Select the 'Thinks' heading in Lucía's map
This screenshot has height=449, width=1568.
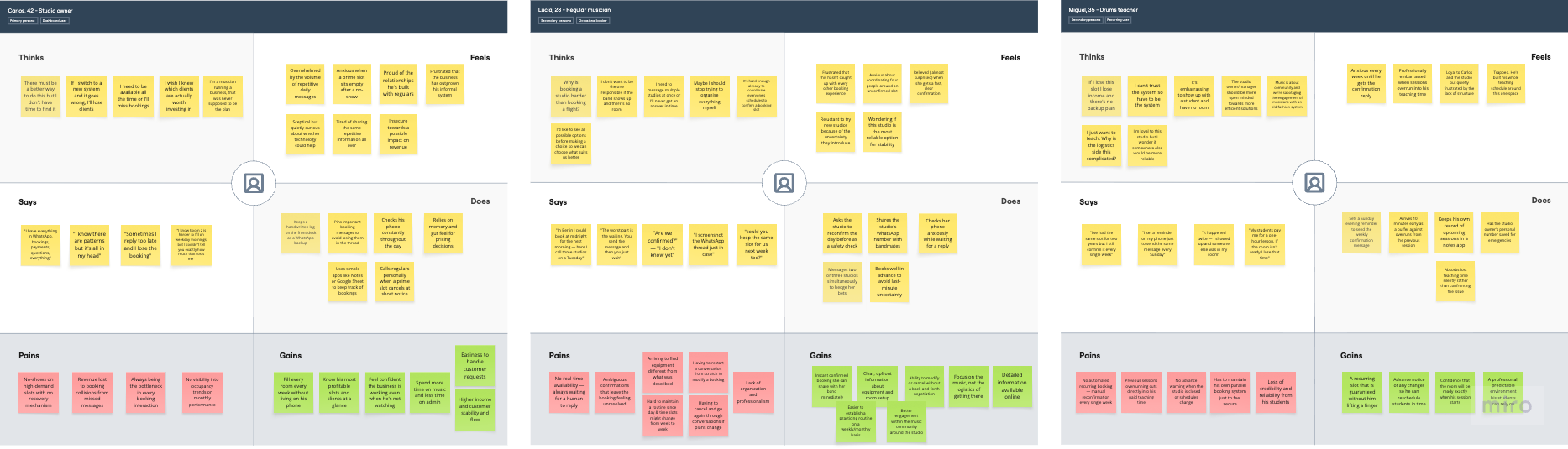point(562,58)
